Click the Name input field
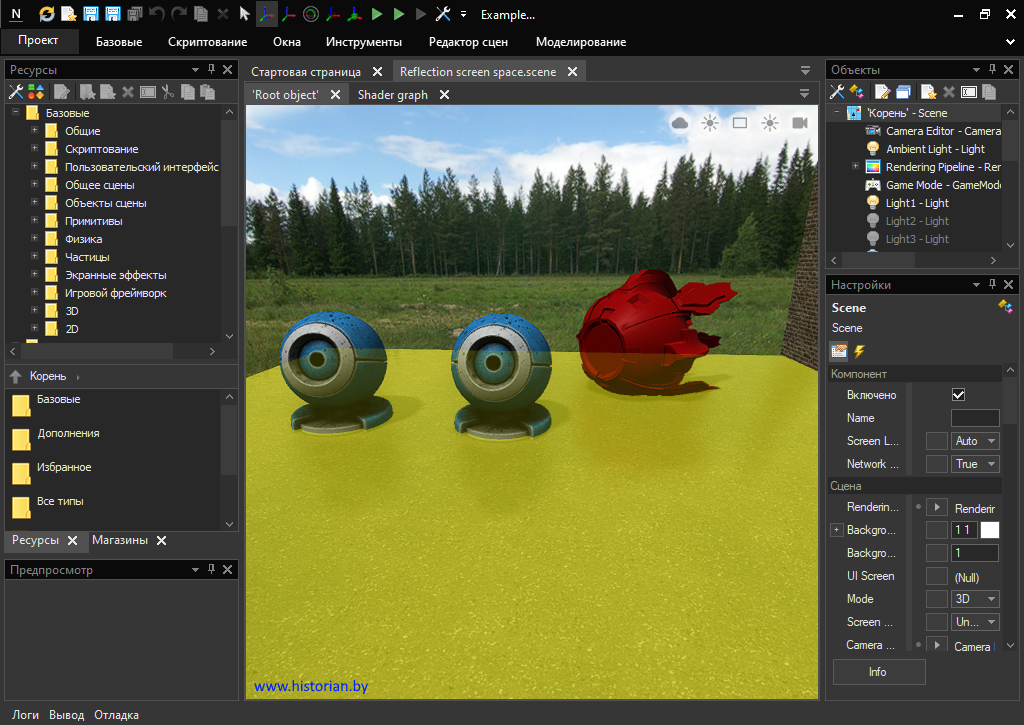Screen dimensions: 1024x725 (974, 418)
